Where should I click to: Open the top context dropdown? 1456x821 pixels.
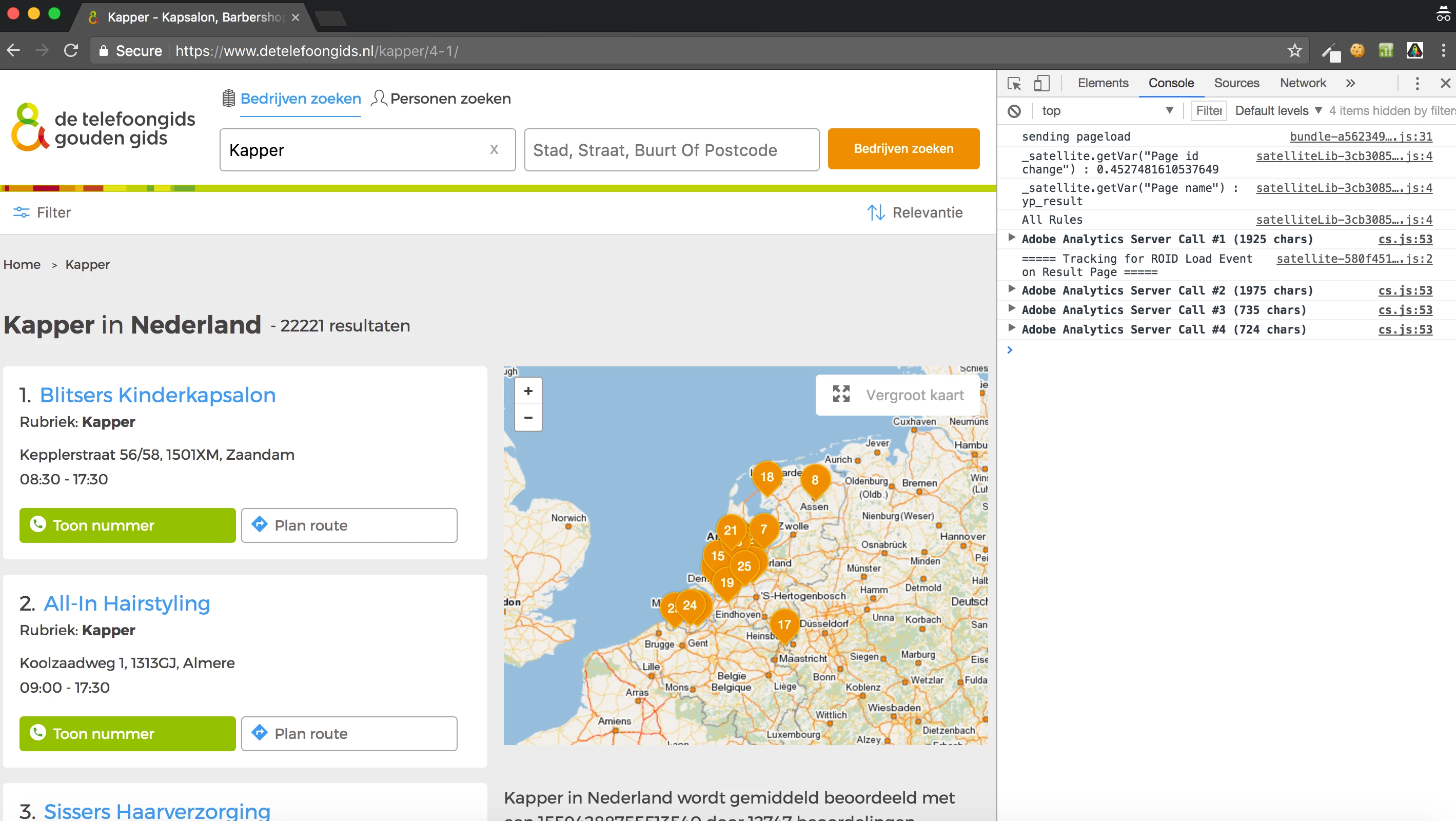pyautogui.click(x=1108, y=111)
